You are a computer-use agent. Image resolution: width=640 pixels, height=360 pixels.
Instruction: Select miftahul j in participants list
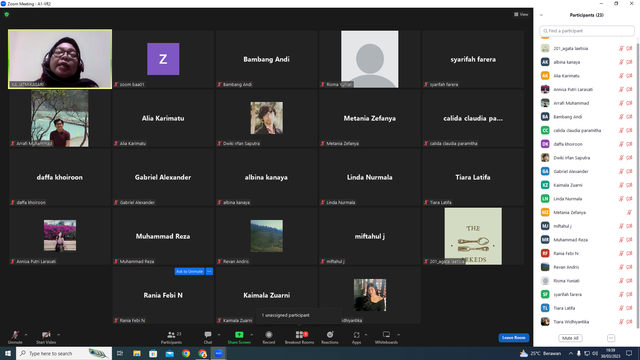coord(587,226)
